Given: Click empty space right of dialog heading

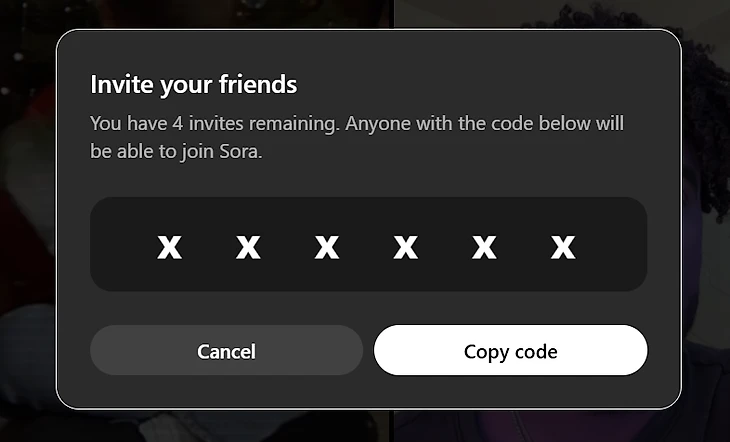Looking at the screenshot, I should pos(480,84).
